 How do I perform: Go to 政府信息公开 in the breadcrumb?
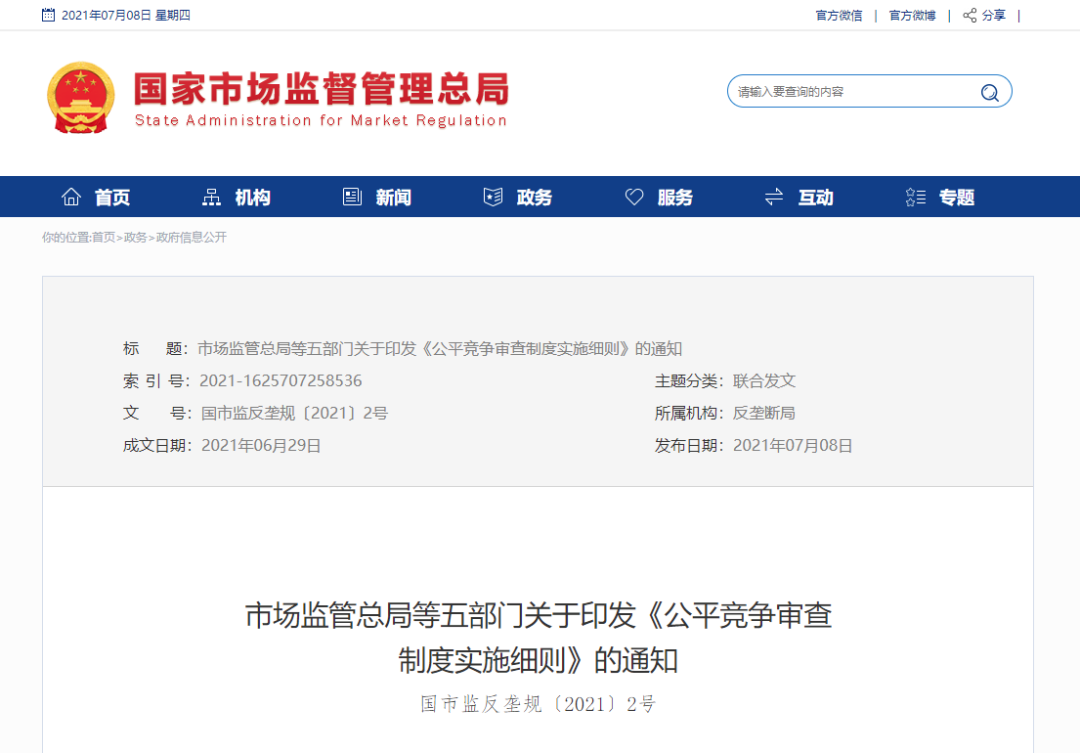tap(191, 238)
